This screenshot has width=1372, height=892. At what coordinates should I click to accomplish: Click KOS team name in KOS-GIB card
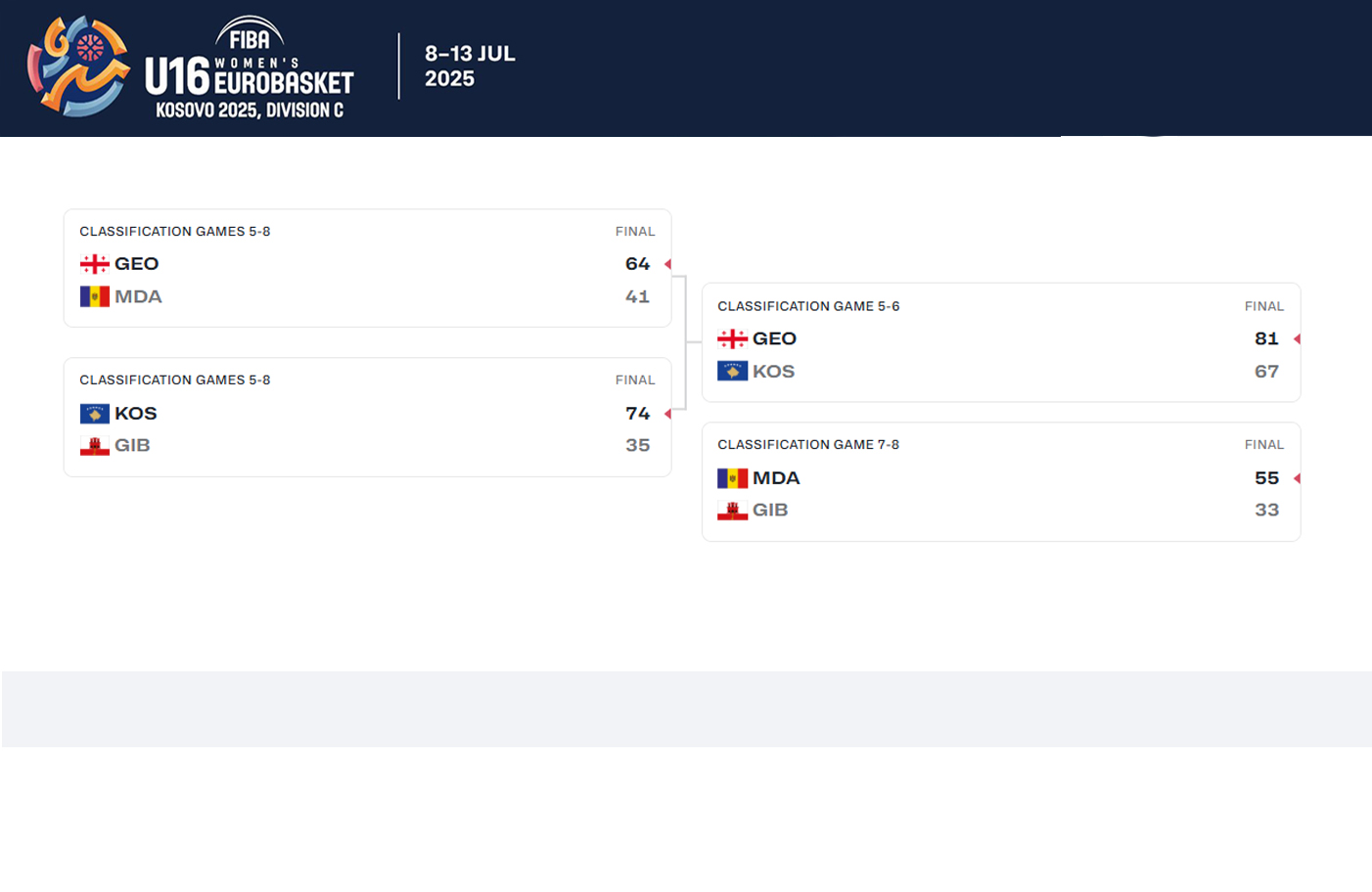coord(135,414)
